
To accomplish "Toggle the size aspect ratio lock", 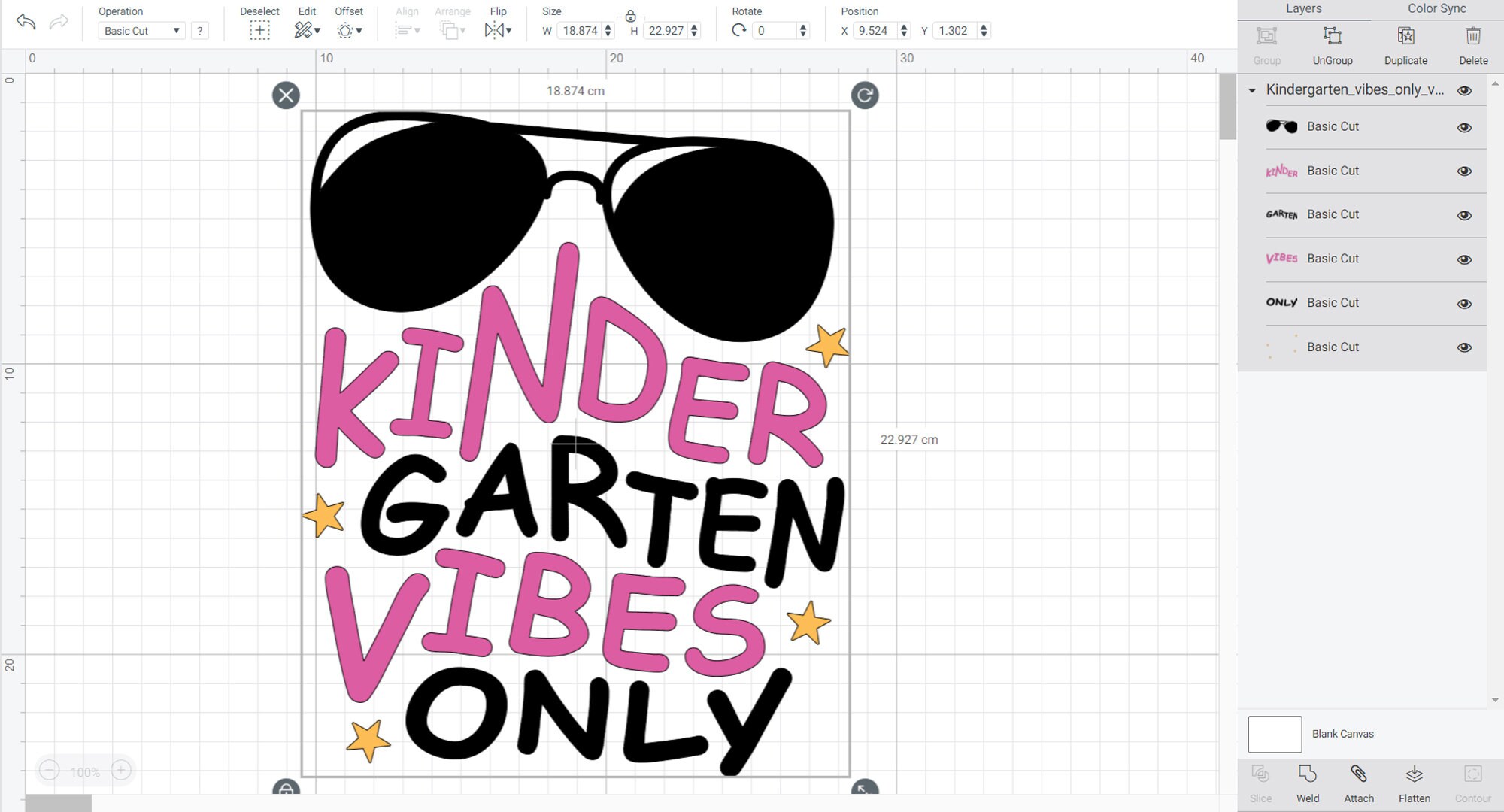I will (x=630, y=16).
